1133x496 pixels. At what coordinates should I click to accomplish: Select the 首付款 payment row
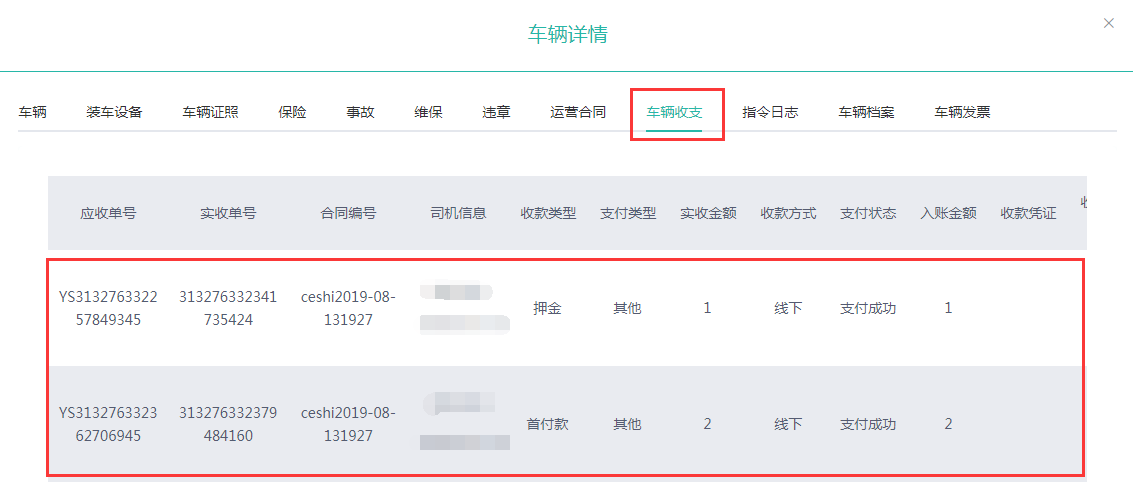coord(548,424)
